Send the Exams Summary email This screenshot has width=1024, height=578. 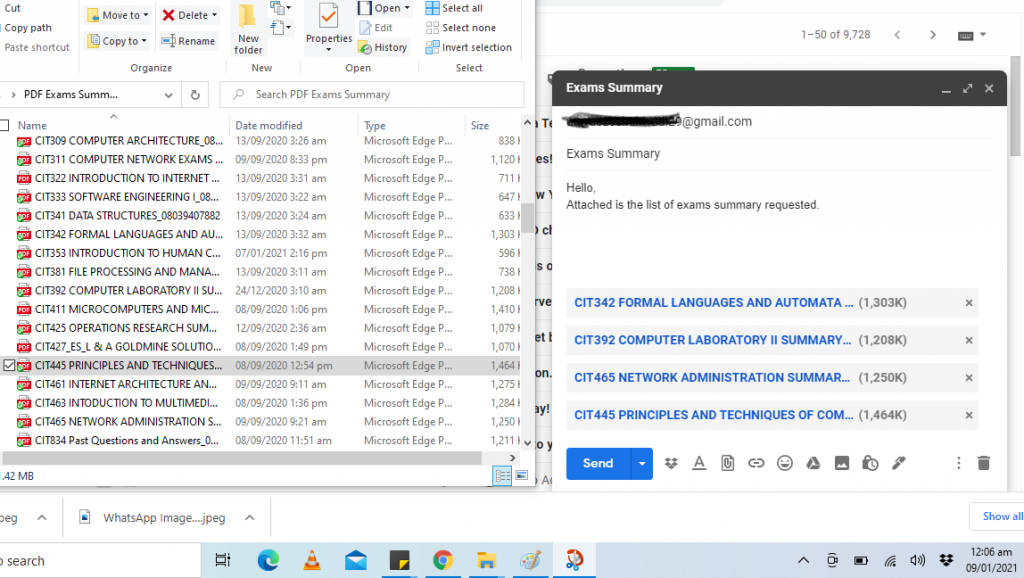(598, 463)
